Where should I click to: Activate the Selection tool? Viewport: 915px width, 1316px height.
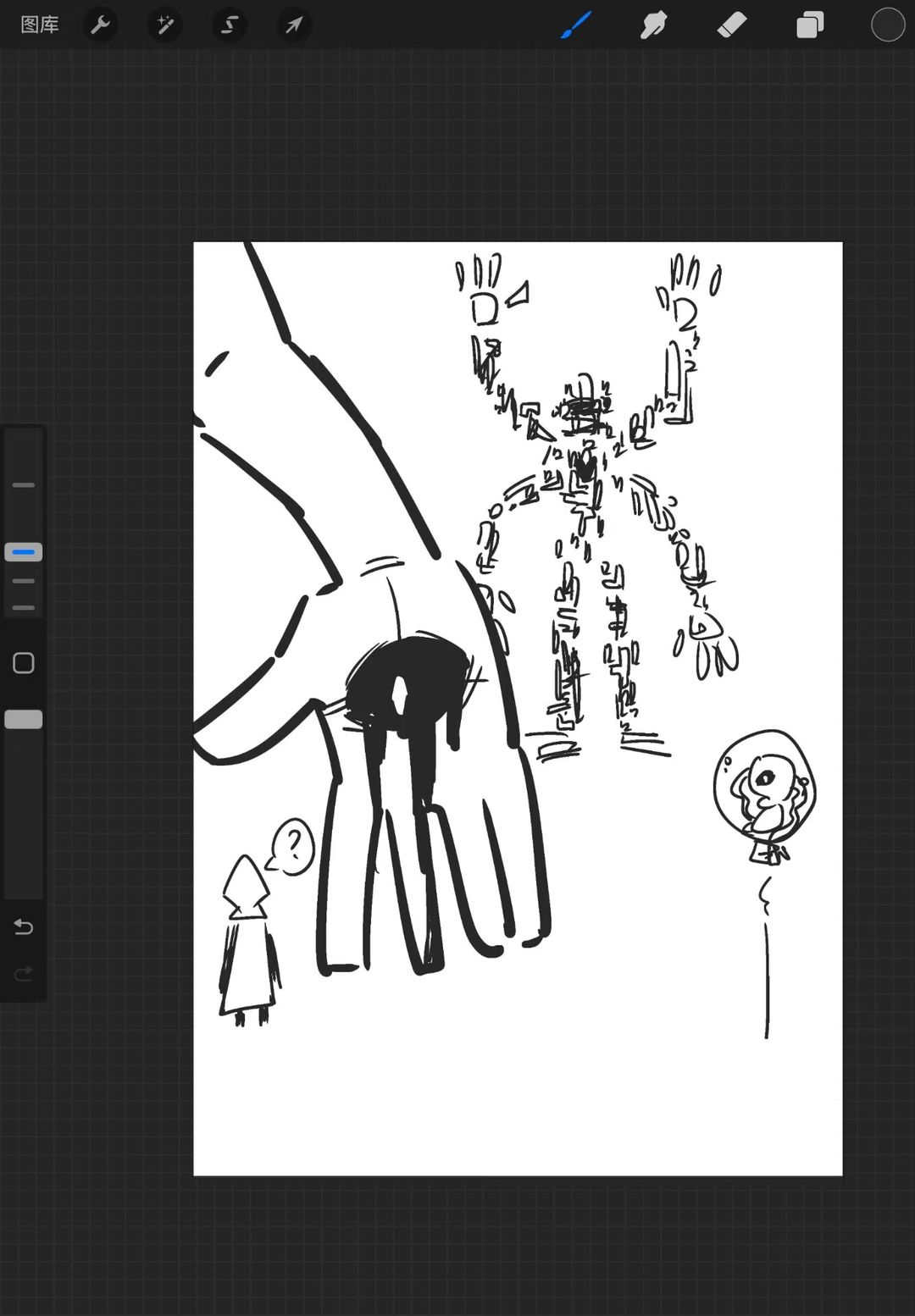click(229, 25)
